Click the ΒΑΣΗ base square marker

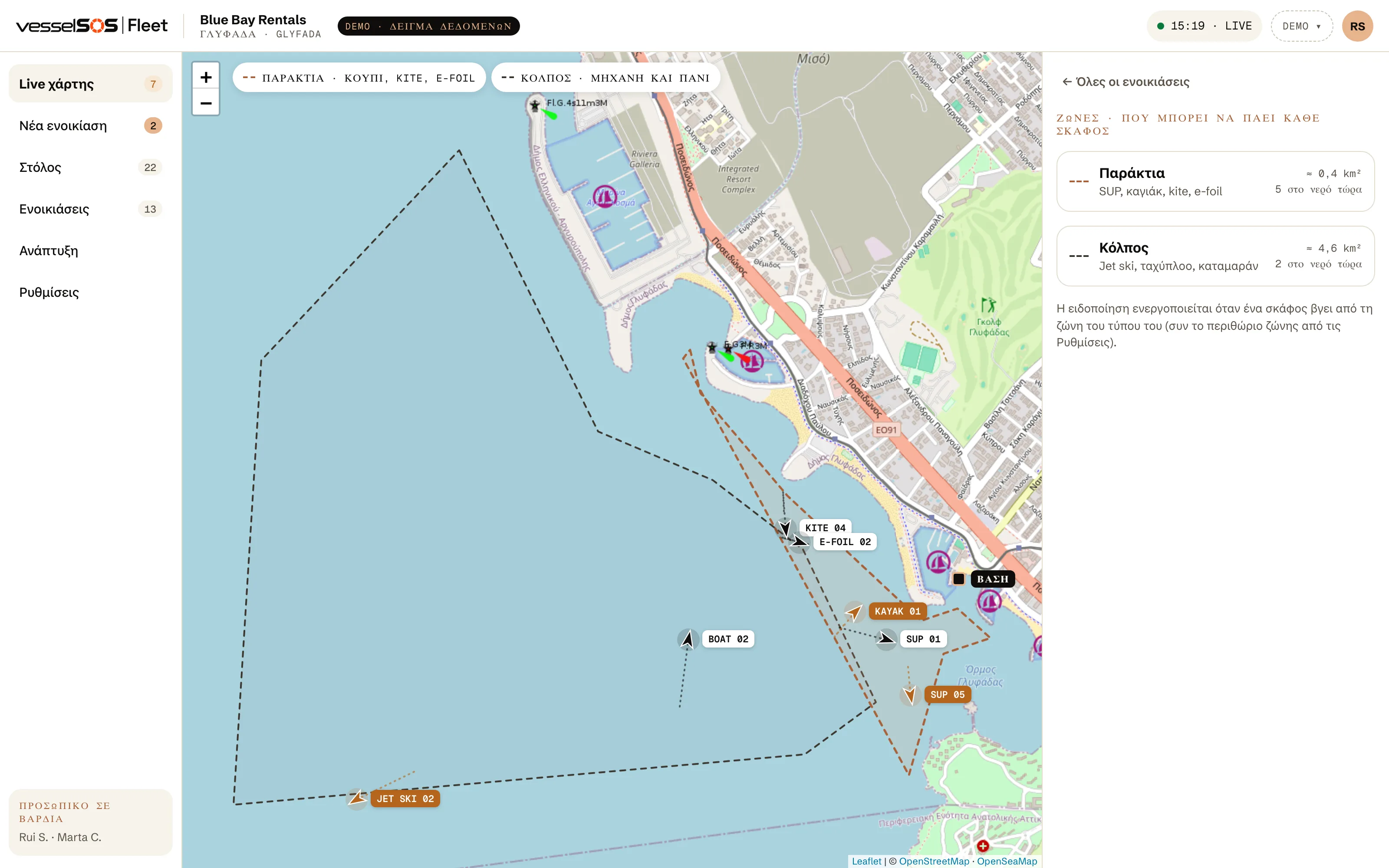click(x=958, y=579)
